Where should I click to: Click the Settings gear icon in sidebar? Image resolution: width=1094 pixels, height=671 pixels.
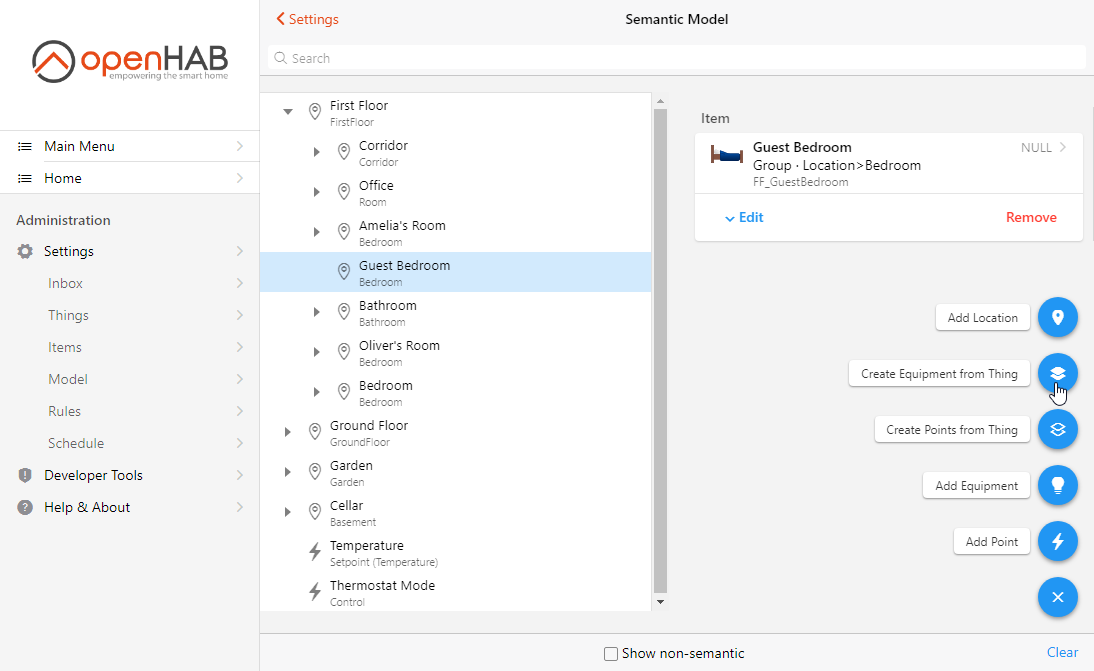pos(25,252)
